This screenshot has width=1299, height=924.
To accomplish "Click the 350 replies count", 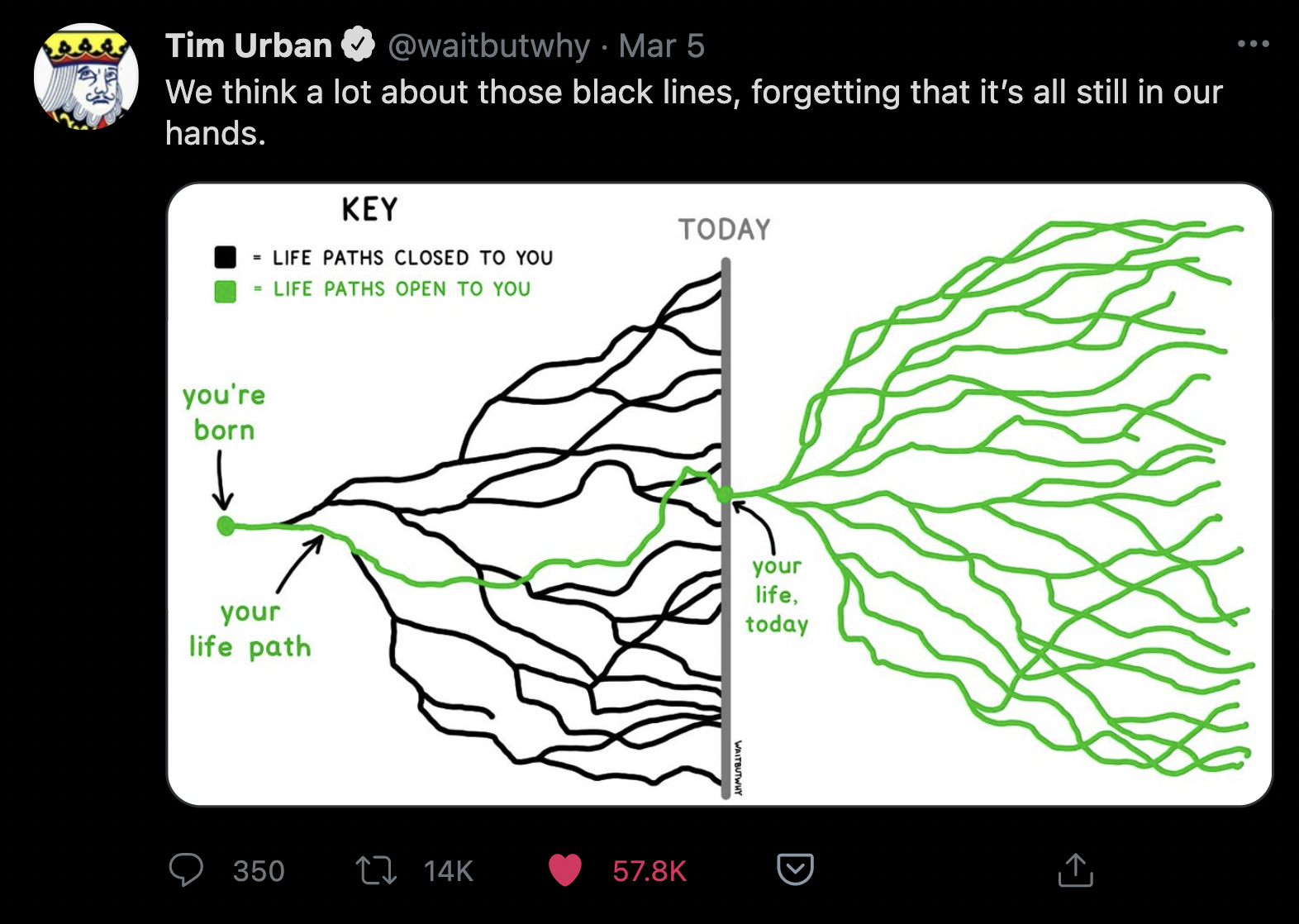I will [259, 871].
